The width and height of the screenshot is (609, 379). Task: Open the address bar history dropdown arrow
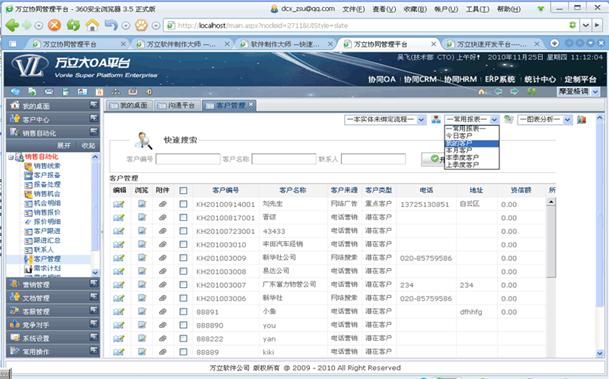(586, 26)
